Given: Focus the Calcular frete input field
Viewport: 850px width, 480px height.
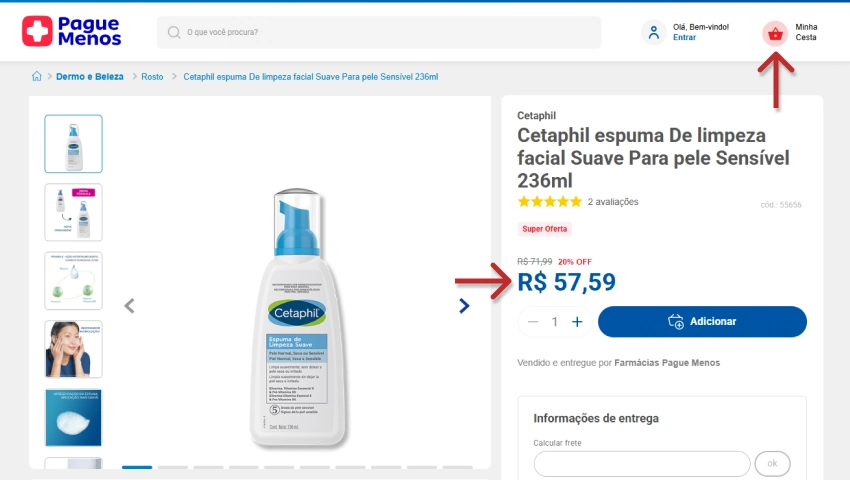Looking at the screenshot, I should coord(642,464).
